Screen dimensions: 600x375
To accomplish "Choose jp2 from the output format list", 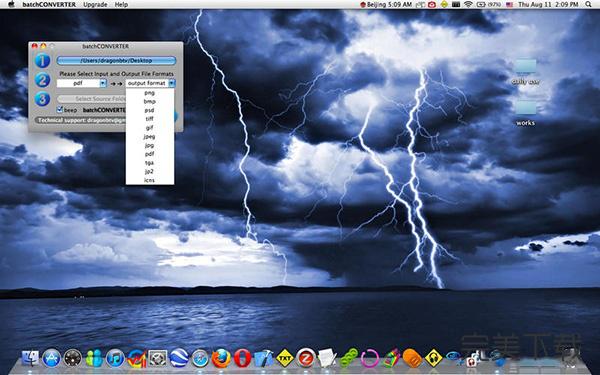I will 150,171.
